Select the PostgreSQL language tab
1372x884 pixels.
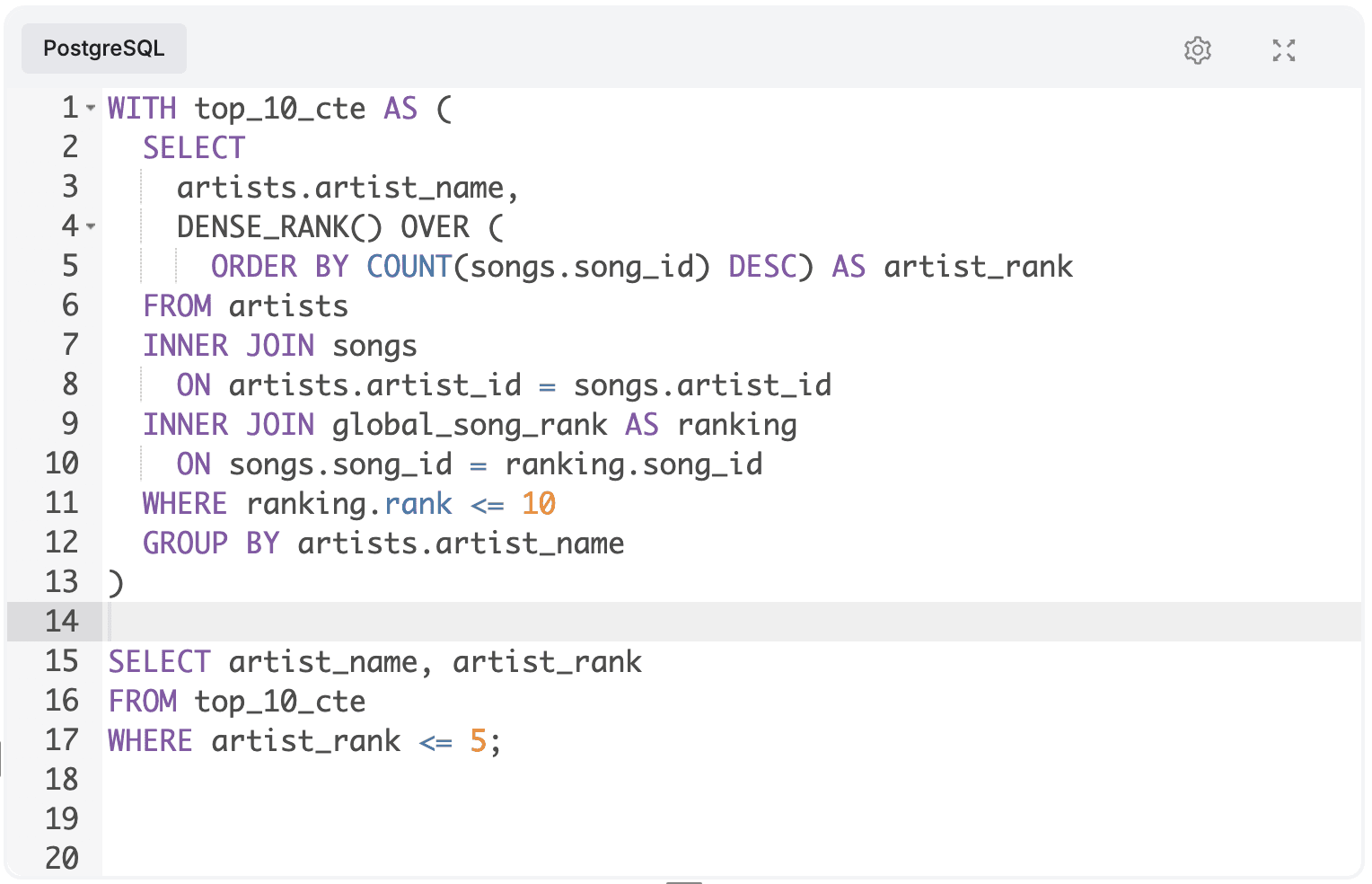[x=104, y=49]
